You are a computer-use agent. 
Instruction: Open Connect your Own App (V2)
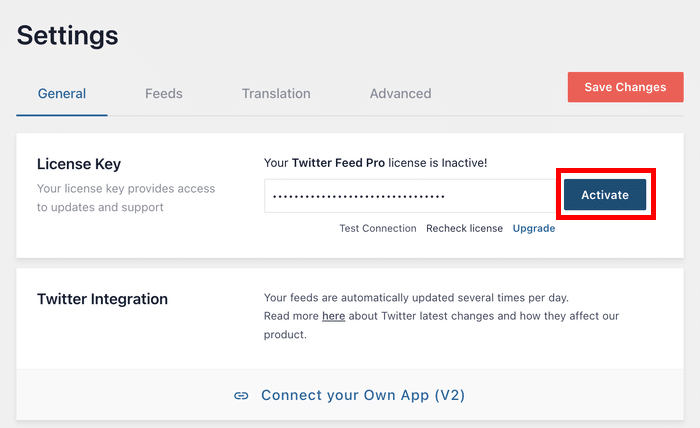coord(363,395)
